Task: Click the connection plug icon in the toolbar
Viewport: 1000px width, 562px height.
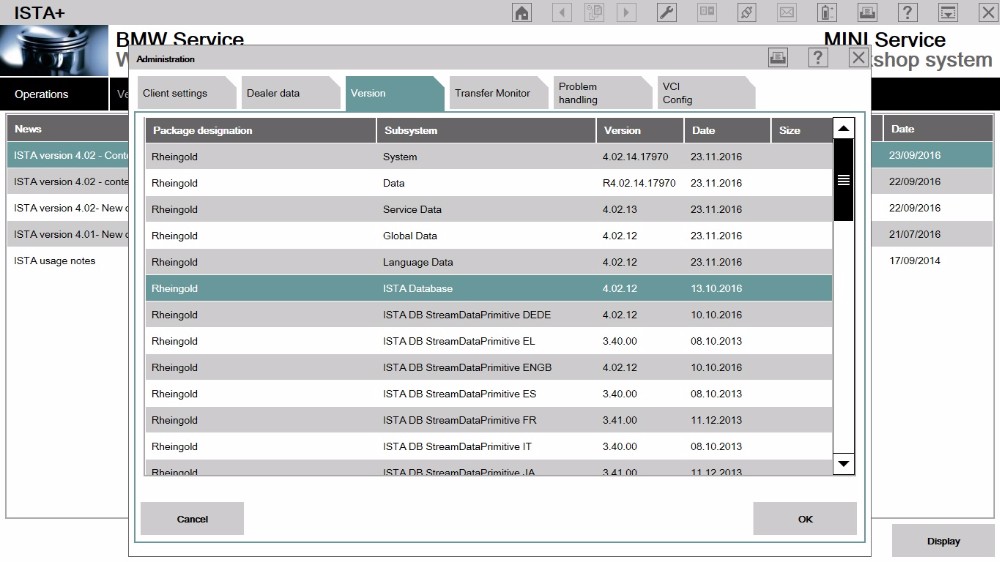Action: click(746, 12)
